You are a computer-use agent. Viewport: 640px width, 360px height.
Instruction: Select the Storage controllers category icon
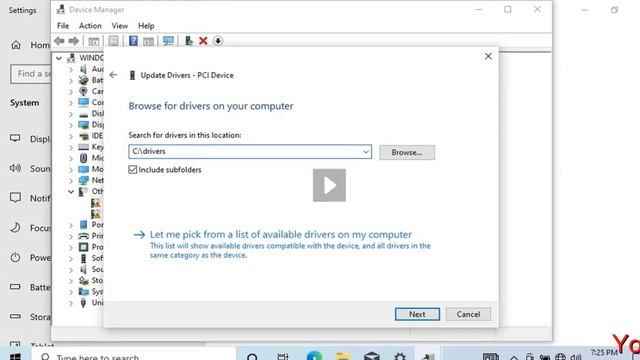coord(83,280)
